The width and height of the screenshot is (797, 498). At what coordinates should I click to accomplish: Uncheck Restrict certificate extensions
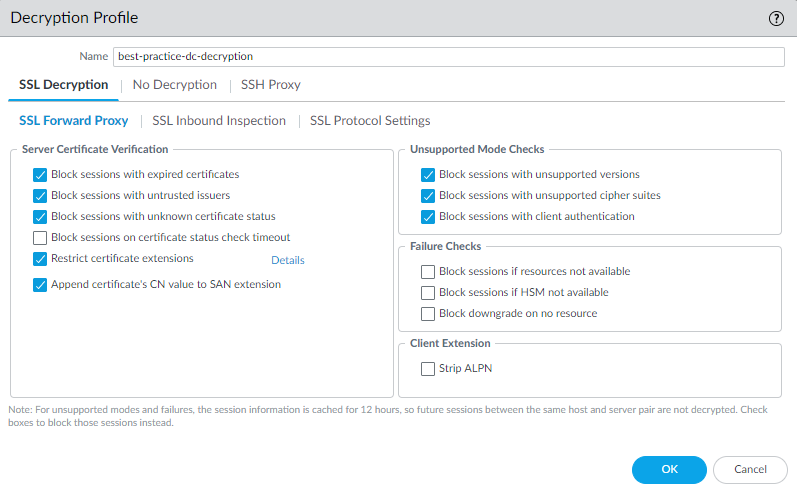pyautogui.click(x=40, y=259)
